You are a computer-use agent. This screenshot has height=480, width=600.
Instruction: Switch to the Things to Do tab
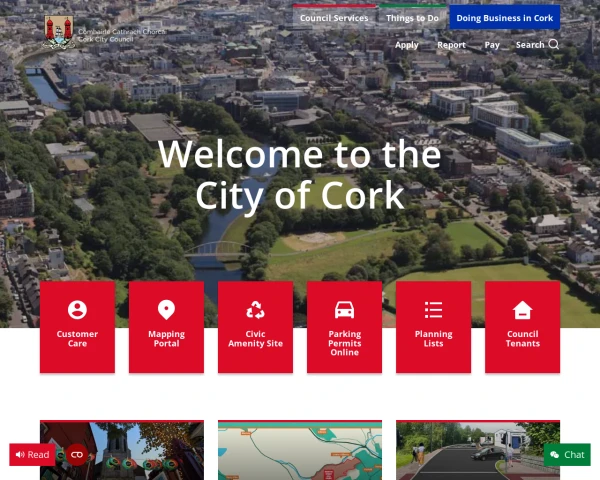click(x=414, y=18)
